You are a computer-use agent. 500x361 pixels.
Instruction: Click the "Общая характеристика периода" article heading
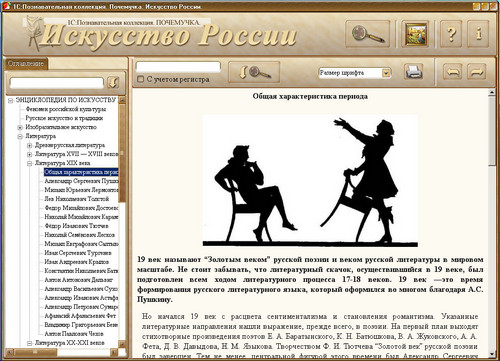click(x=310, y=97)
